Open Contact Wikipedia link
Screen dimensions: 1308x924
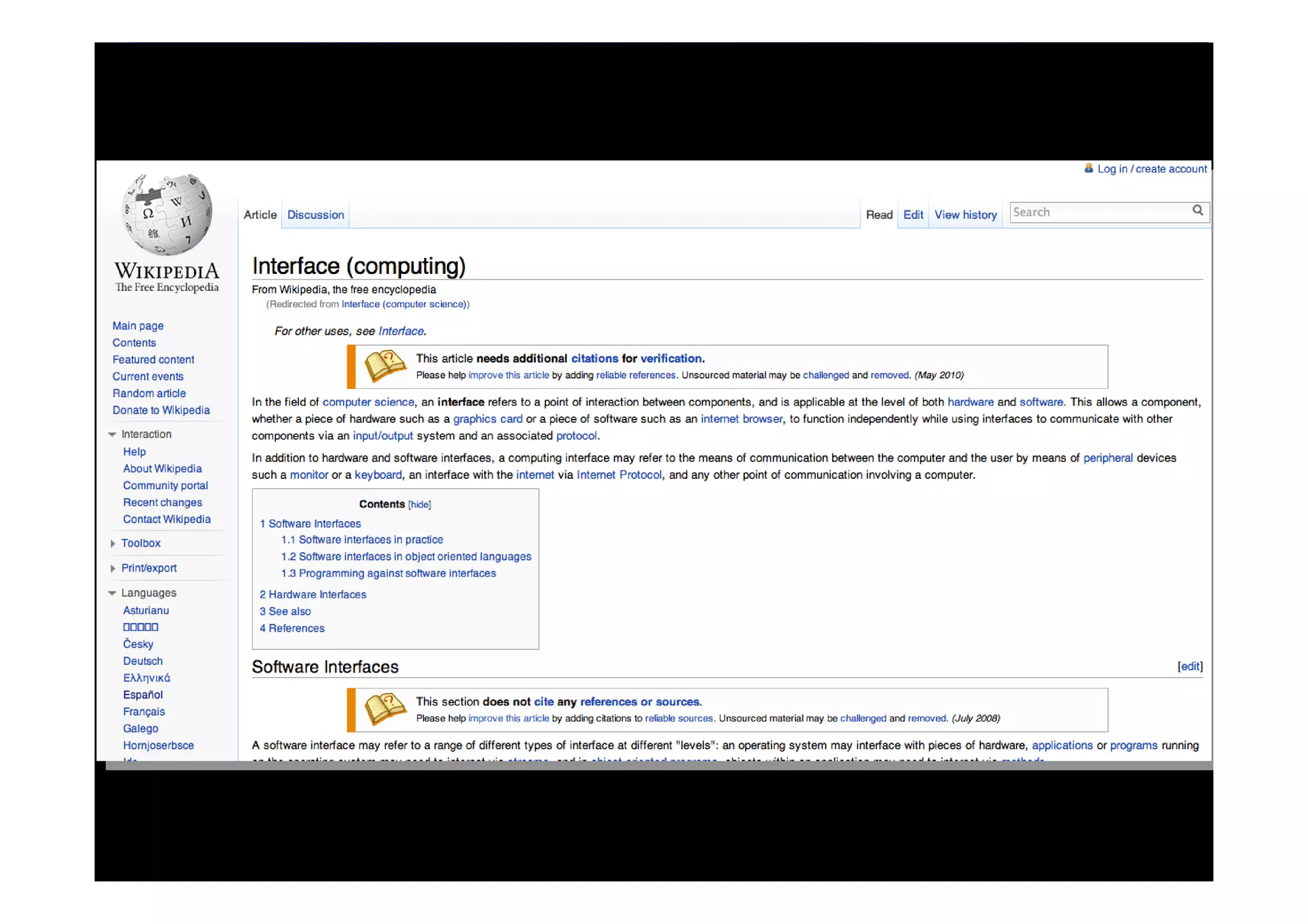click(167, 519)
